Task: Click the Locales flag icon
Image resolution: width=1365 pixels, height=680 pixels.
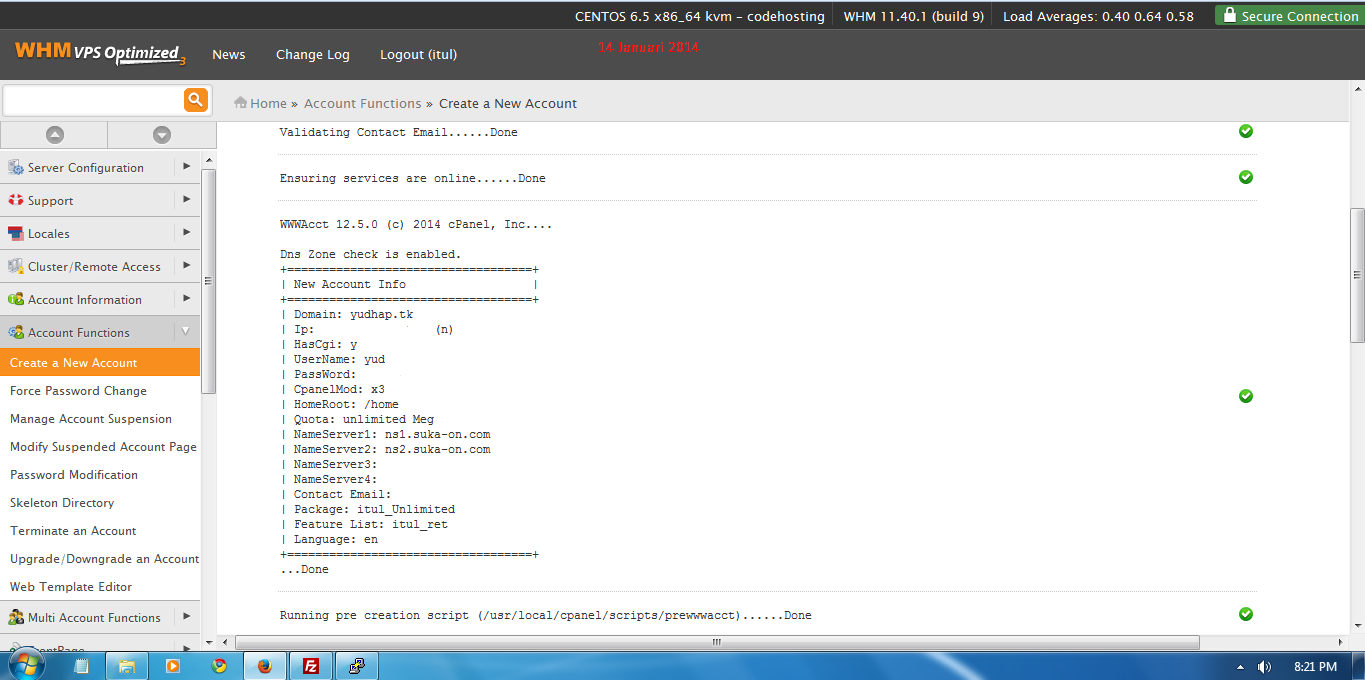Action: coord(16,234)
